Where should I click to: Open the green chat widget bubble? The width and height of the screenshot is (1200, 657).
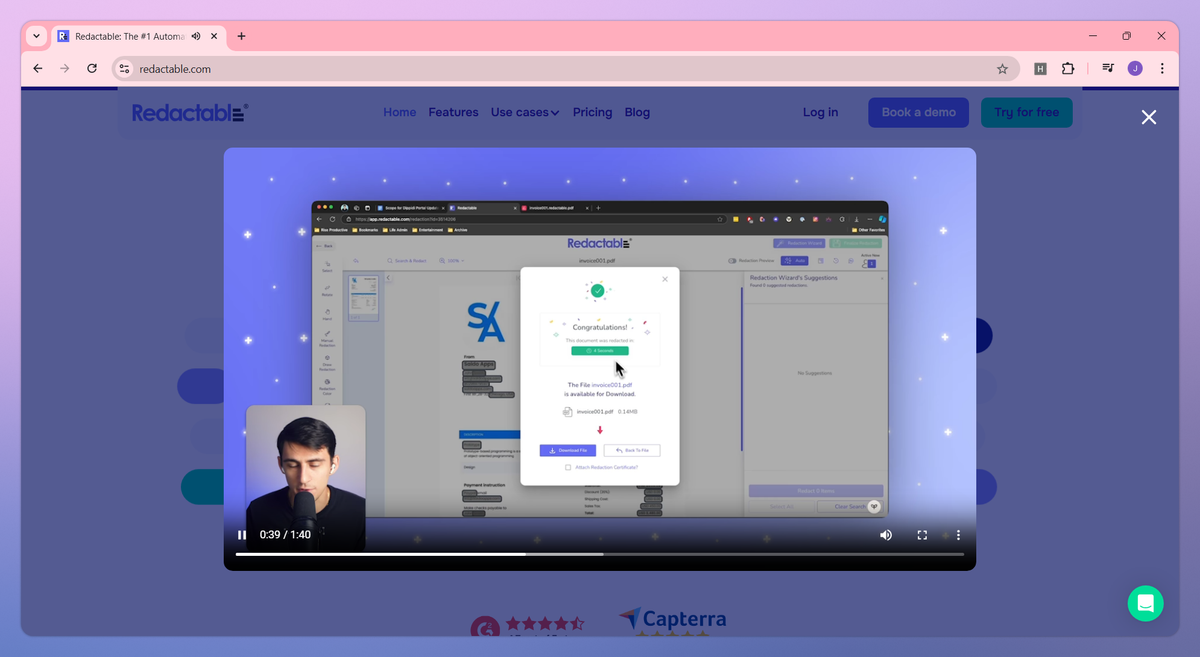(x=1146, y=603)
